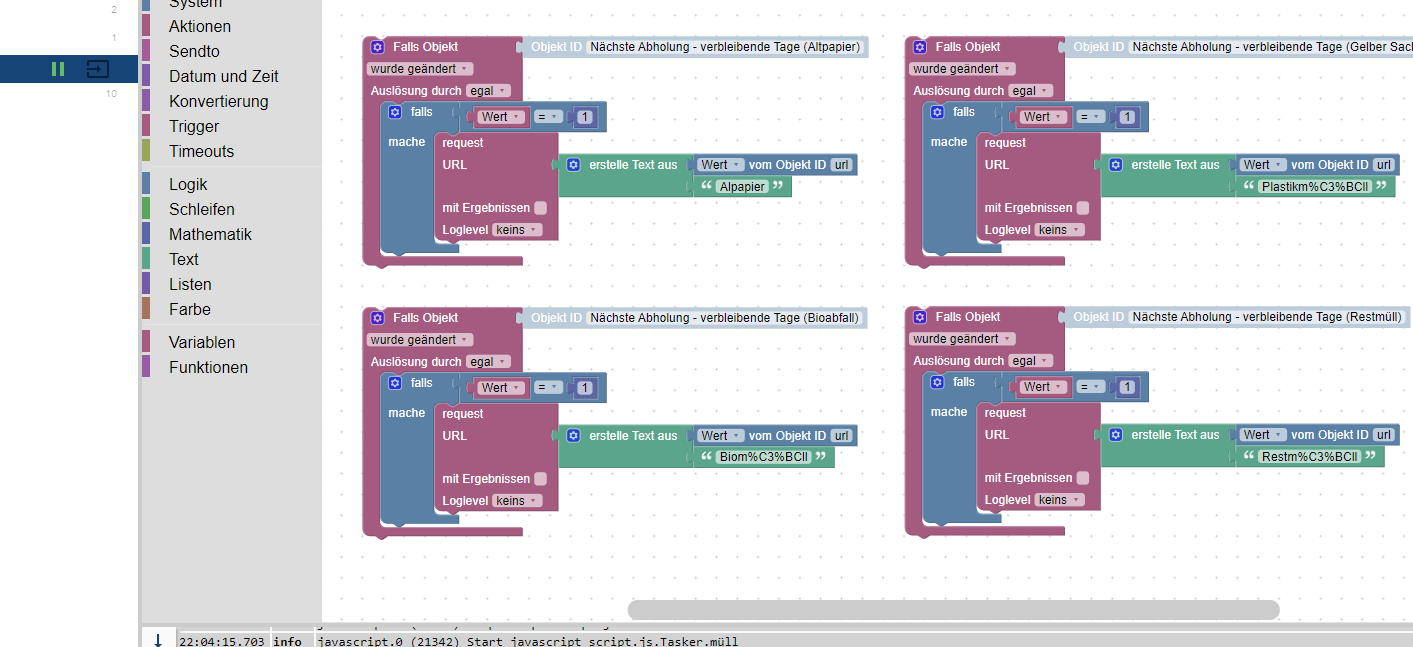Open gear settings on Bioabfall Falls Objekt block
The image size is (1413, 647).
click(x=377, y=318)
